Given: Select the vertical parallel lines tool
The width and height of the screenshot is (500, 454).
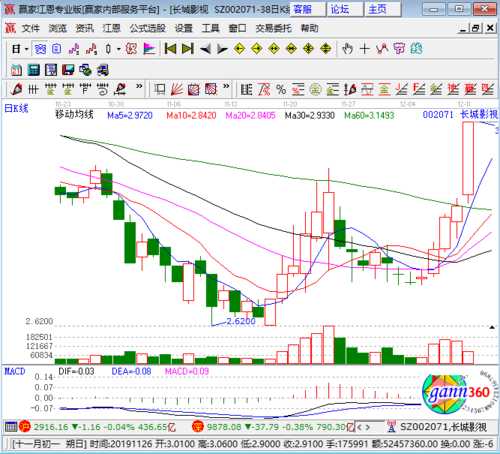Looking at the screenshot, I should [33, 89].
